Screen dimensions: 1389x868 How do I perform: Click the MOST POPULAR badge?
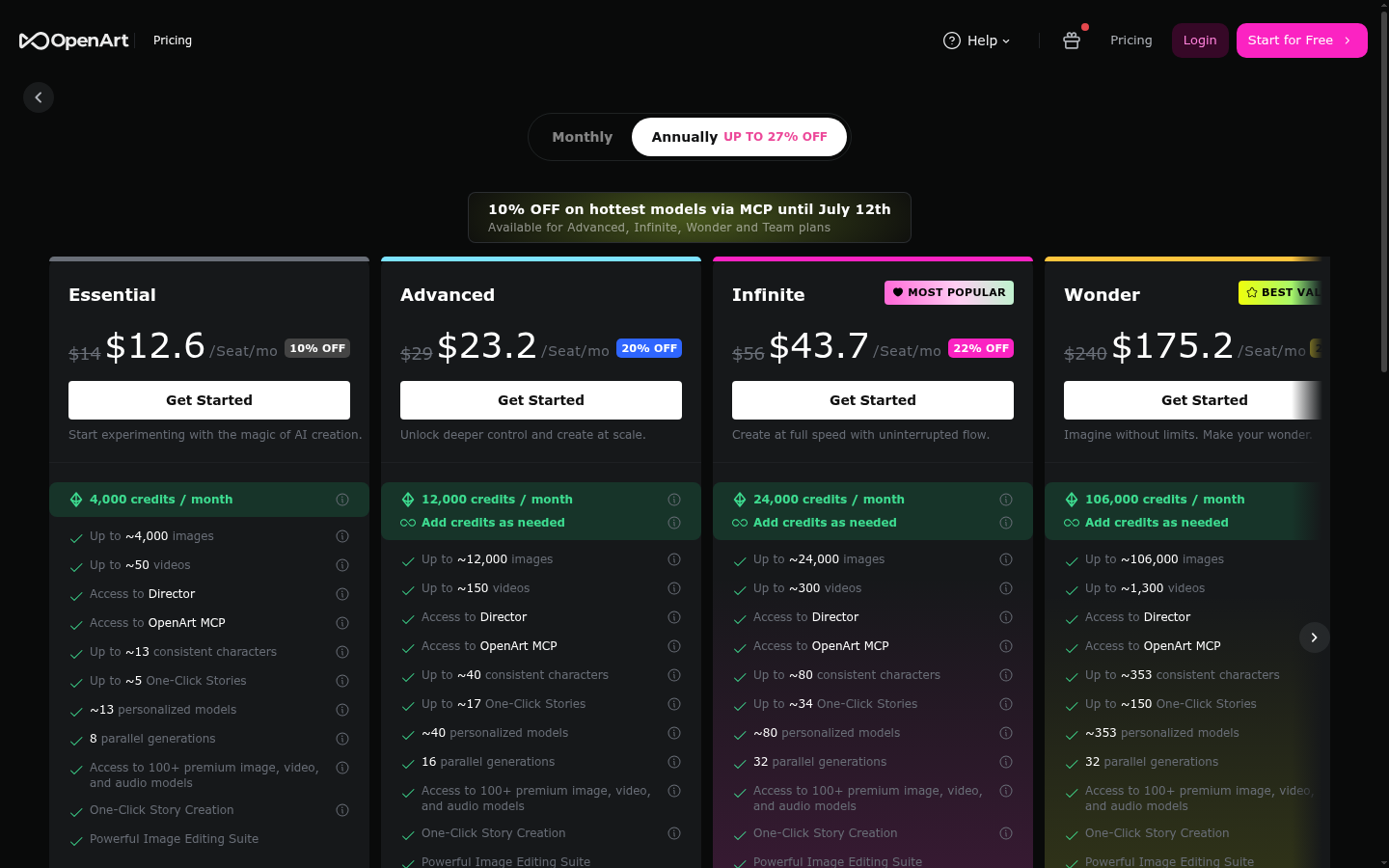point(949,292)
